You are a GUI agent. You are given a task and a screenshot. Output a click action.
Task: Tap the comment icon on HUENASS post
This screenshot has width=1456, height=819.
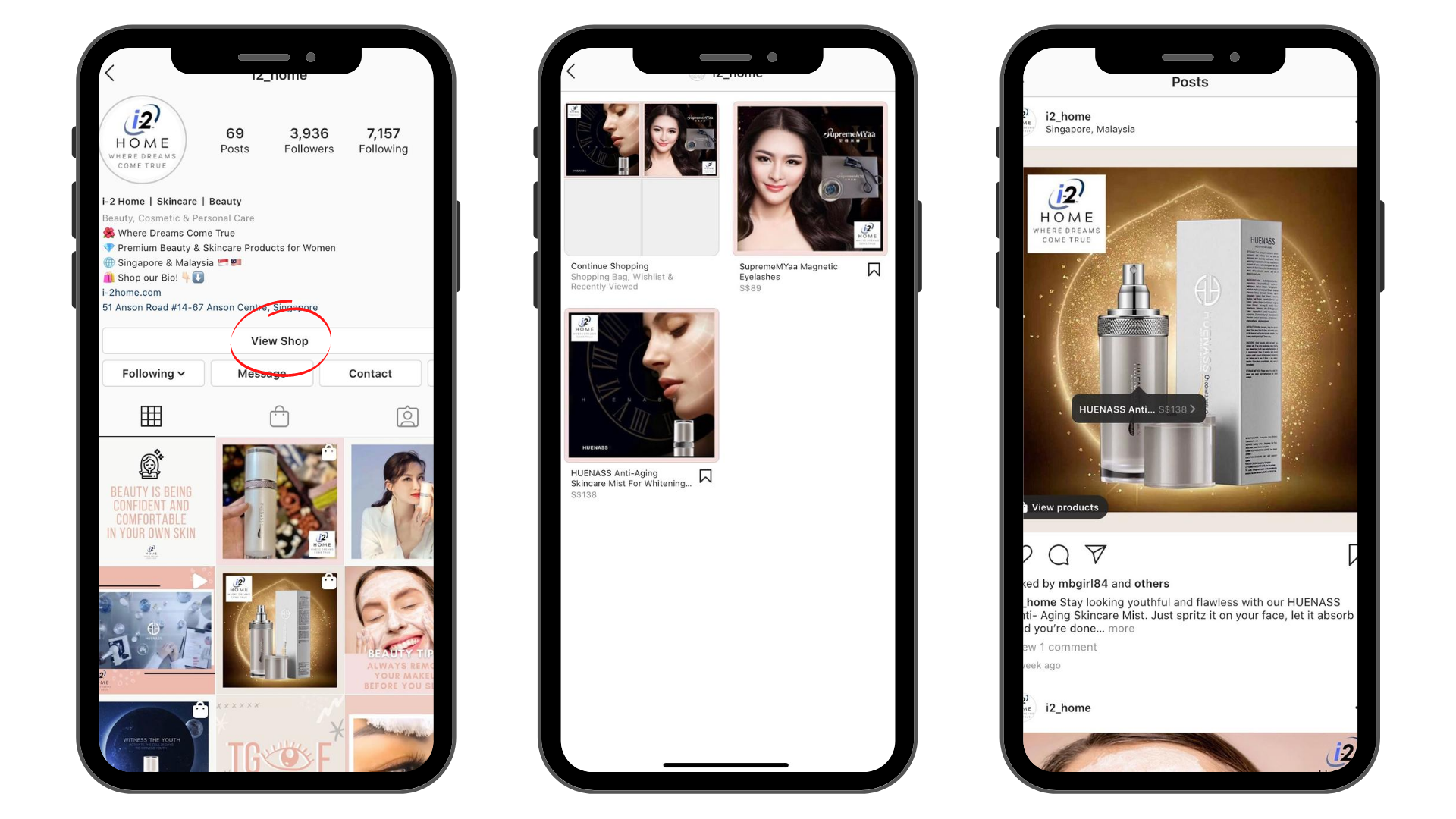[x=1059, y=554]
